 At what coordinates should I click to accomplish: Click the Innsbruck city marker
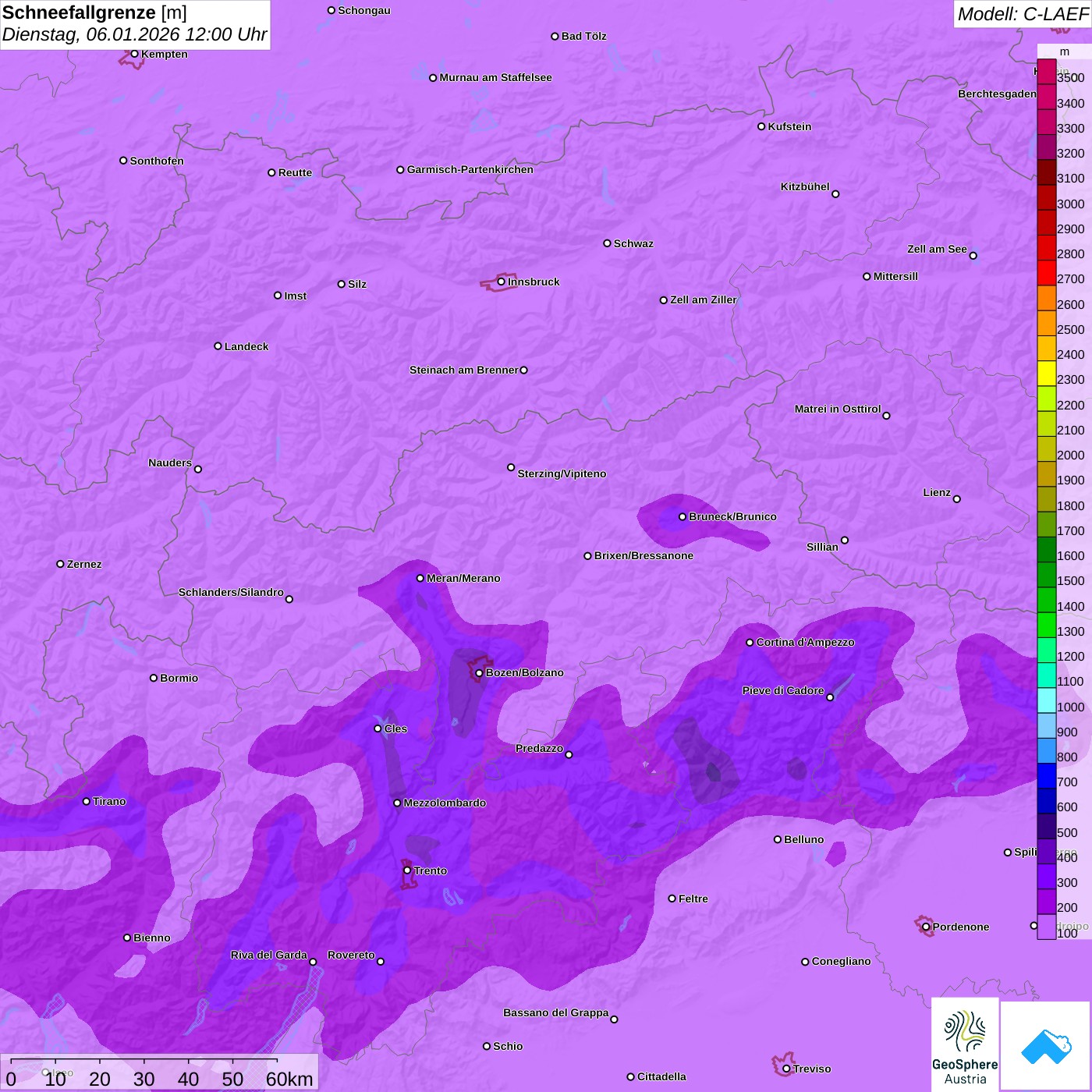click(x=502, y=282)
